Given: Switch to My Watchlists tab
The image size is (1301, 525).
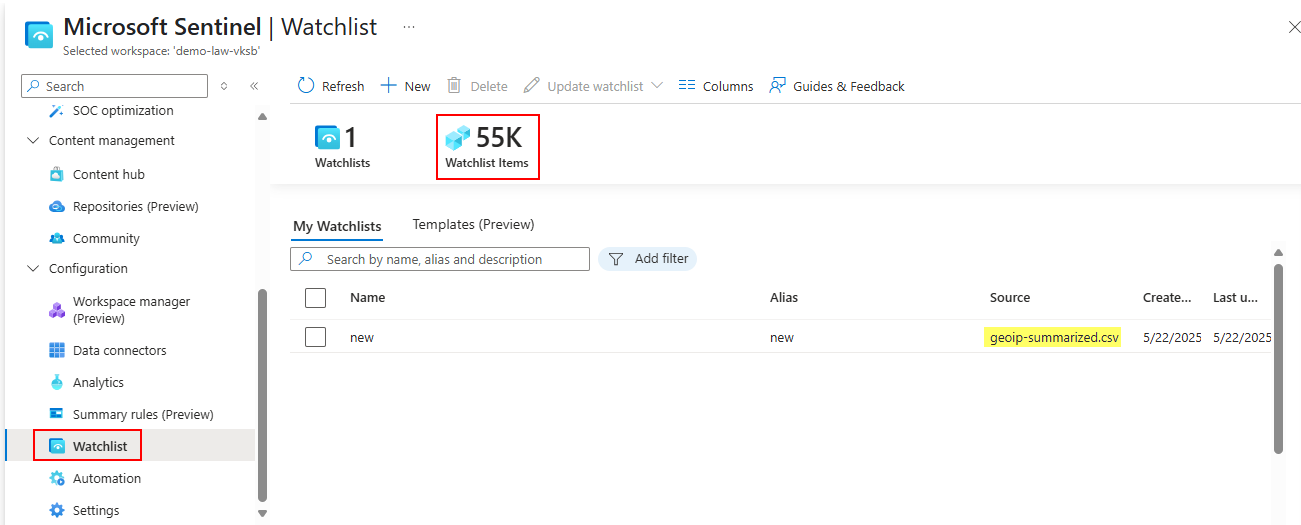Looking at the screenshot, I should coord(337,226).
